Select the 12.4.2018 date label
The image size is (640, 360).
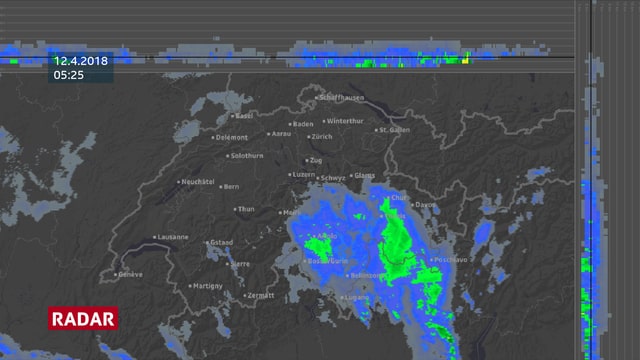point(81,61)
